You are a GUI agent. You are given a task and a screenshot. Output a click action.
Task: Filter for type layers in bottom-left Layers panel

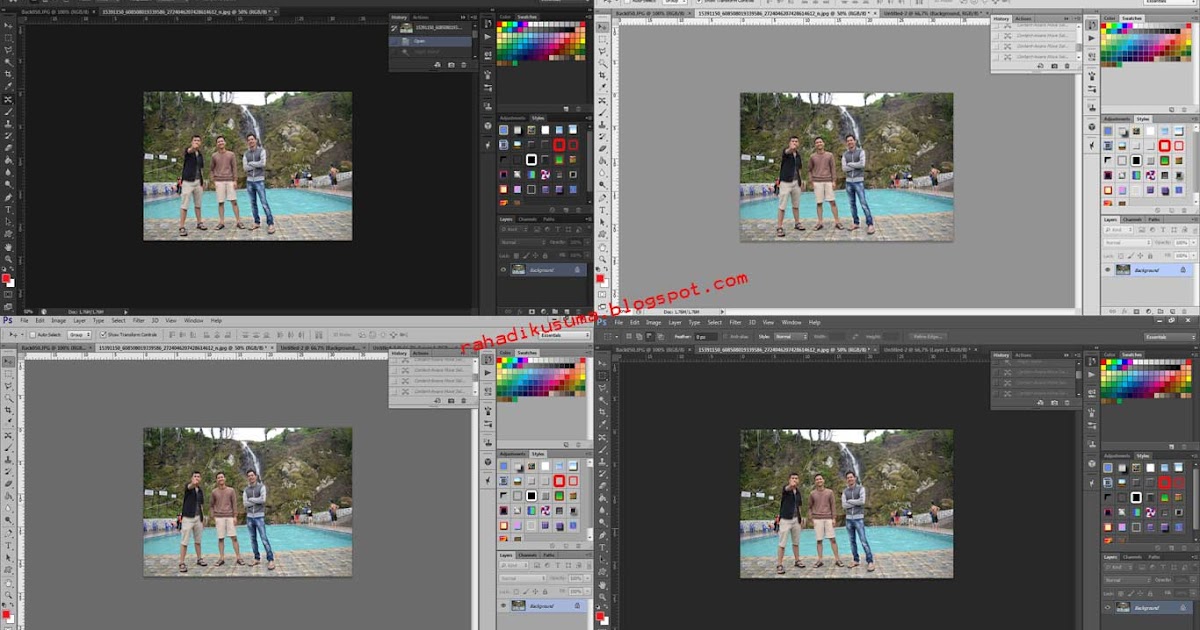tap(558, 565)
